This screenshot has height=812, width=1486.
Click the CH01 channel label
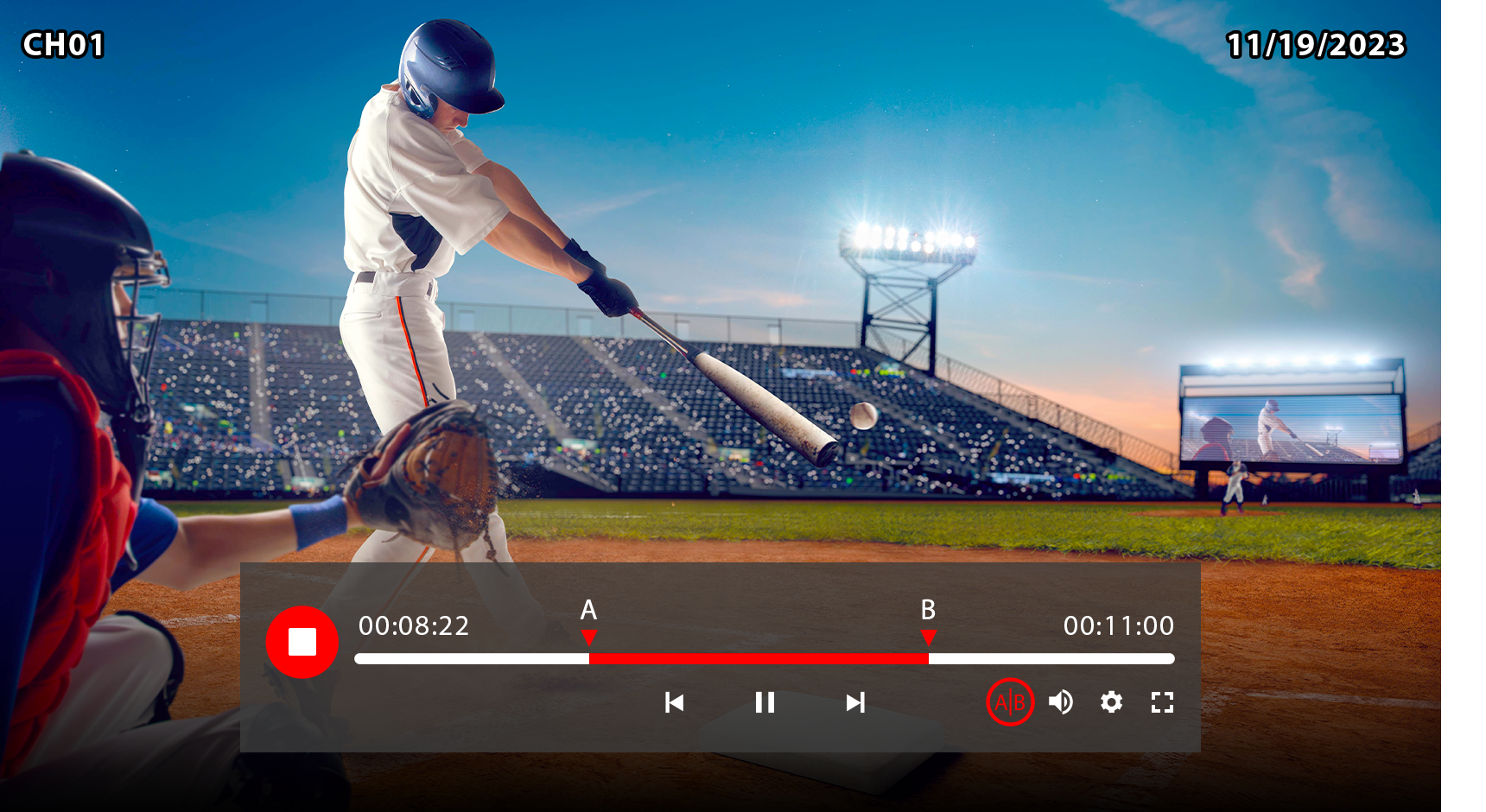tap(63, 45)
